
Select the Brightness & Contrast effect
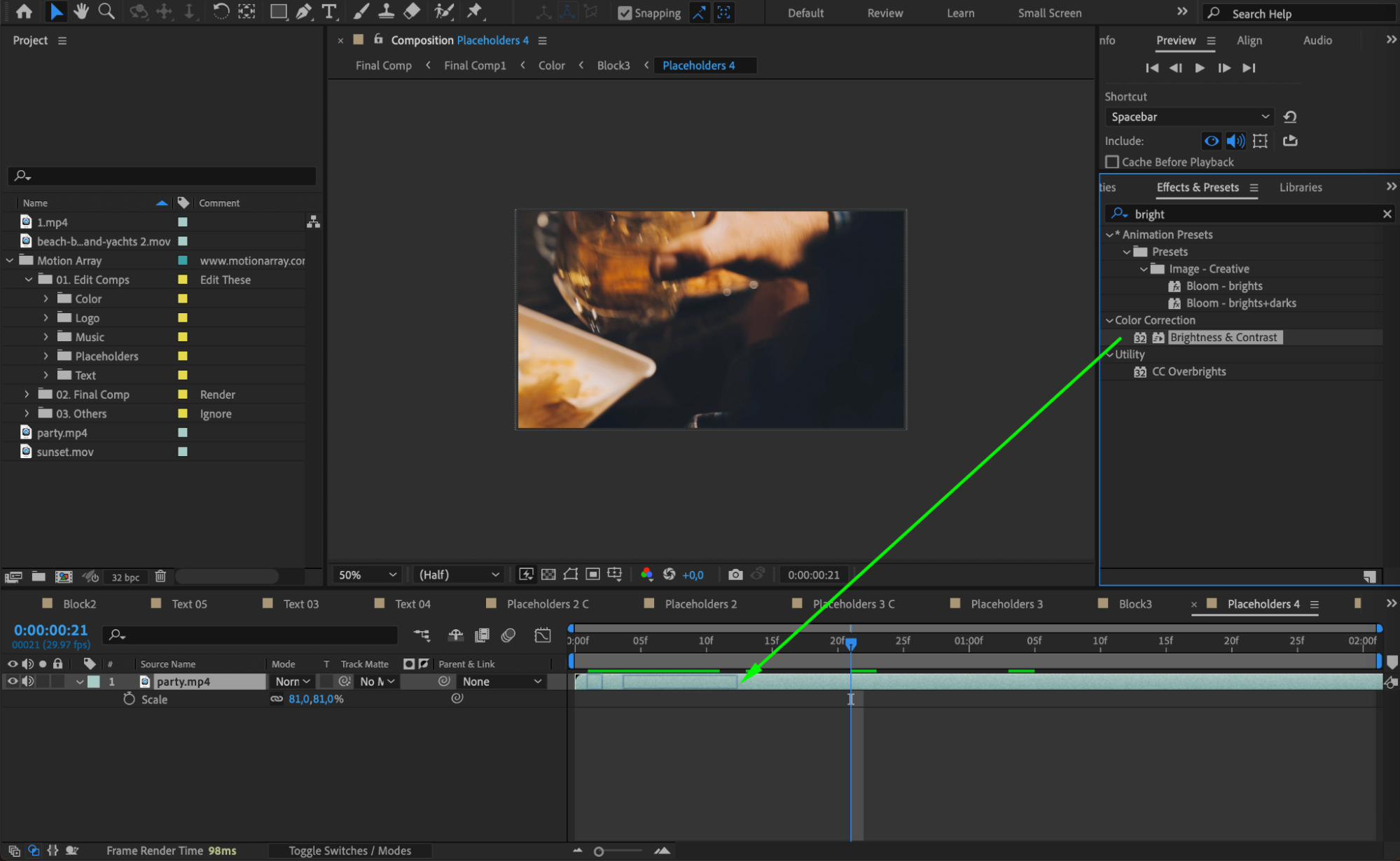click(1223, 337)
